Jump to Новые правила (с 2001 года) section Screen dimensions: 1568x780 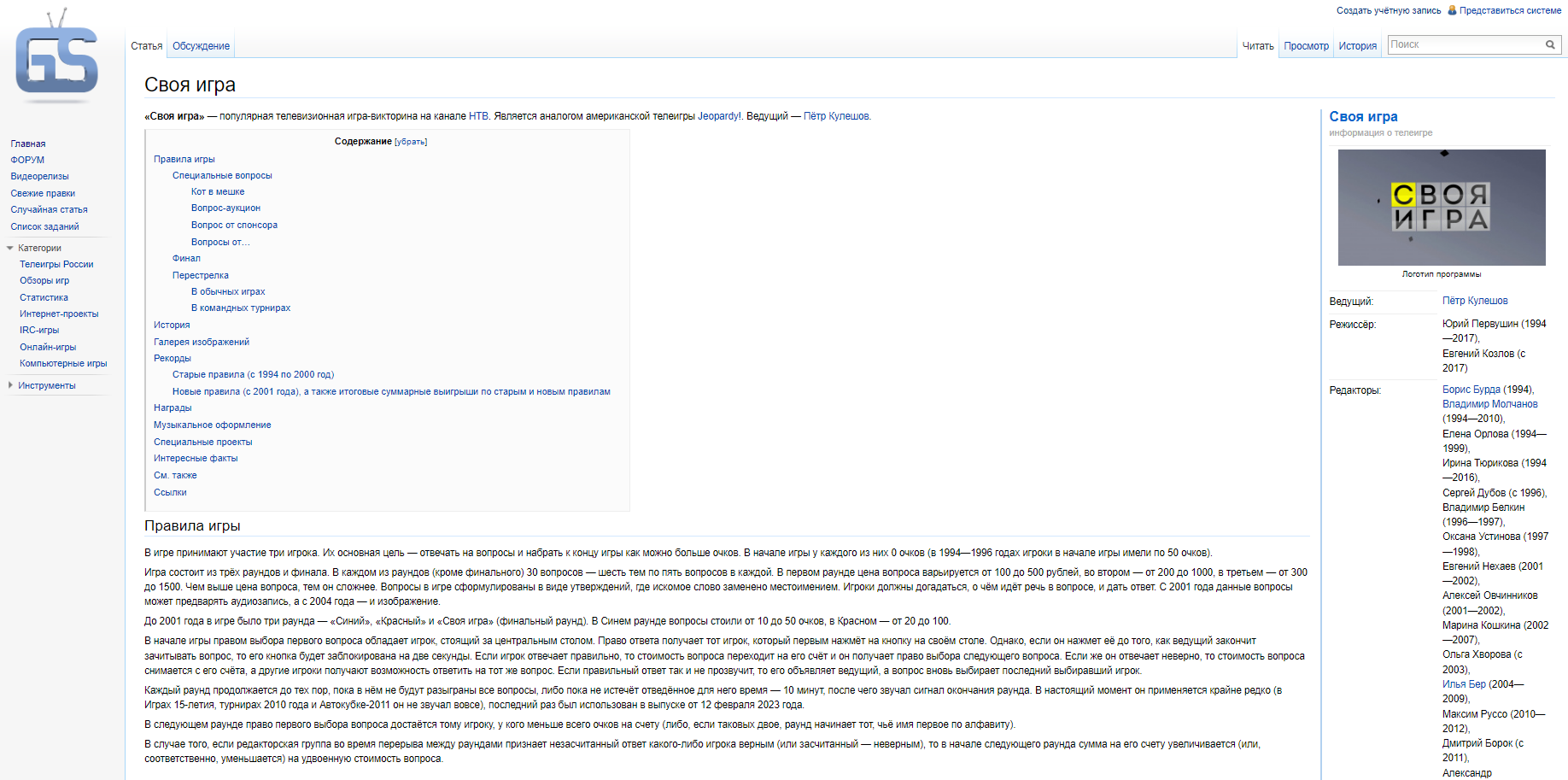click(391, 391)
